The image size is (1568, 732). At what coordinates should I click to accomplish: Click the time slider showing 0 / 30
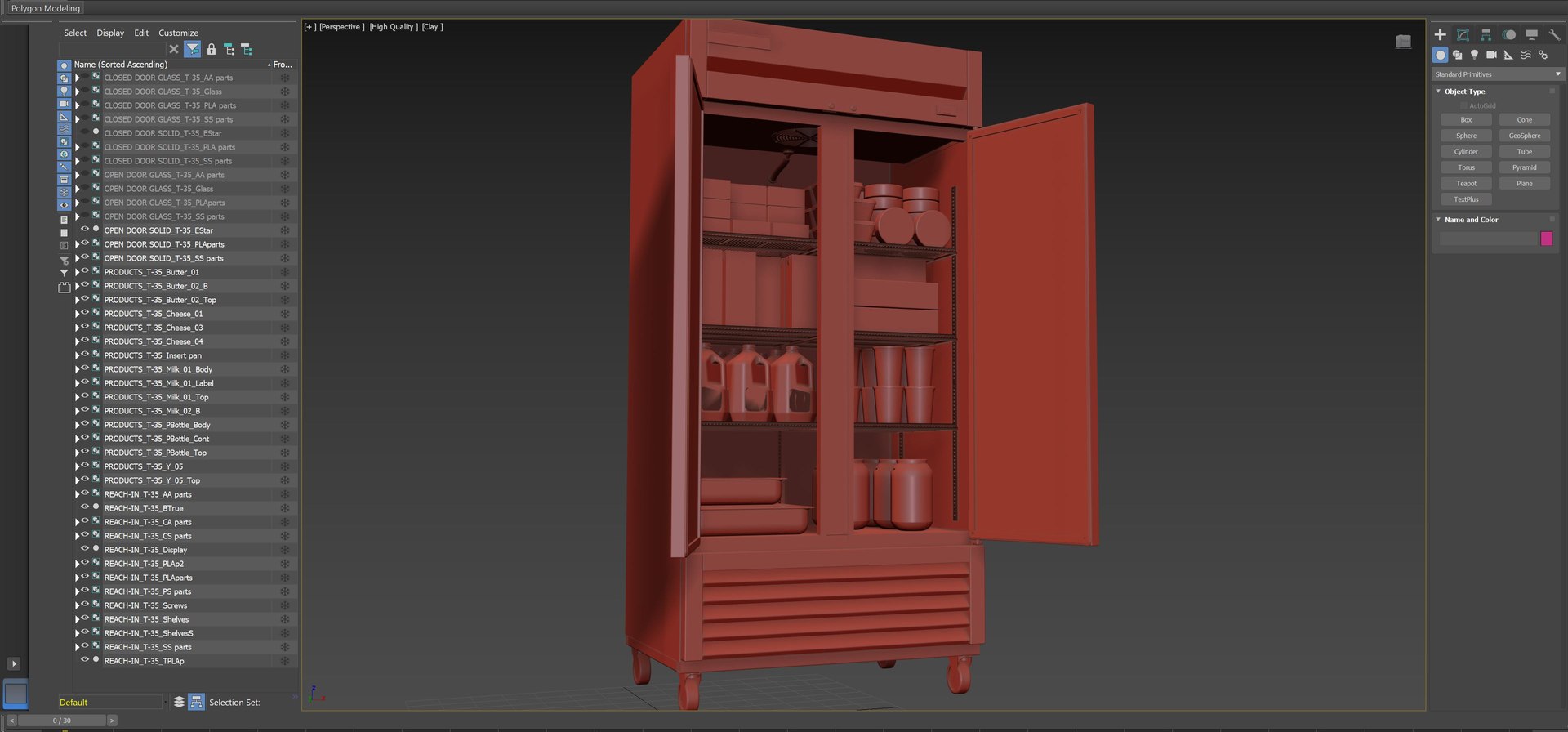[x=62, y=721]
